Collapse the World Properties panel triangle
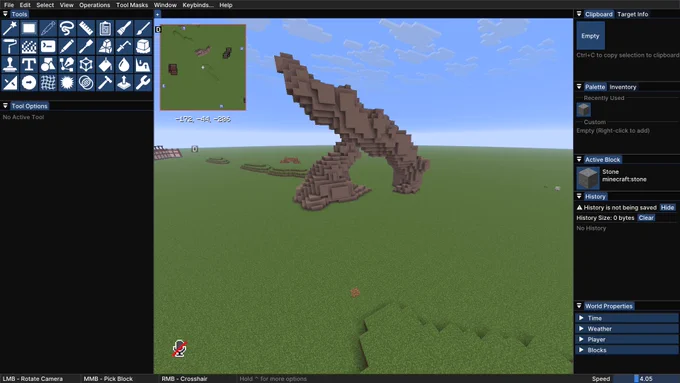This screenshot has height=383, width=680. pos(579,306)
